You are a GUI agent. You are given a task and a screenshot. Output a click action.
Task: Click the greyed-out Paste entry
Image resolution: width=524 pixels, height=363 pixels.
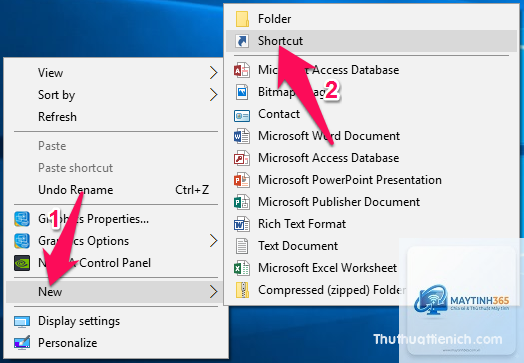click(x=52, y=146)
